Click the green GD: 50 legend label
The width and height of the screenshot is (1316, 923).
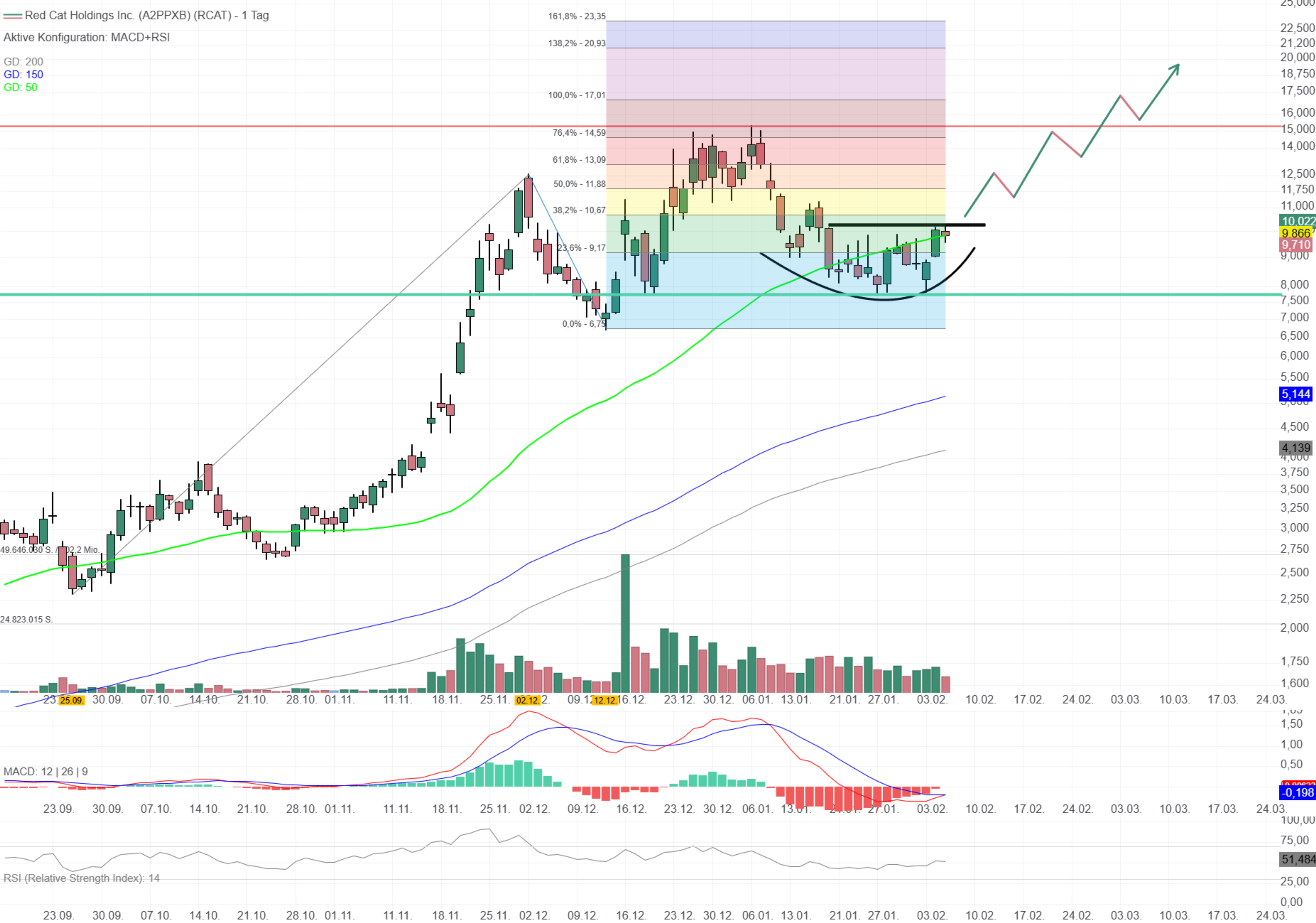click(x=21, y=88)
